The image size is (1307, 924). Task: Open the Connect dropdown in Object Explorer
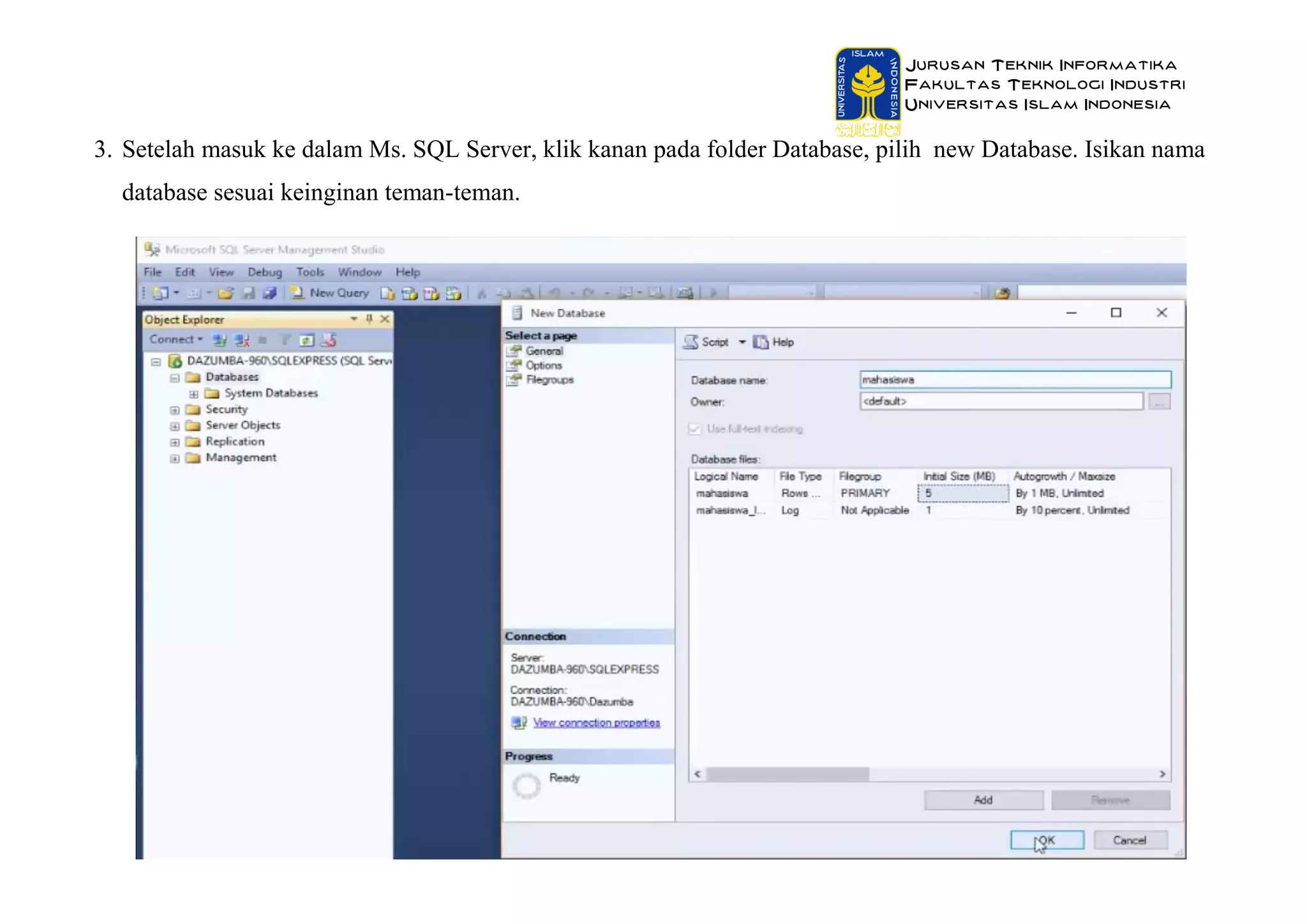pyautogui.click(x=176, y=339)
